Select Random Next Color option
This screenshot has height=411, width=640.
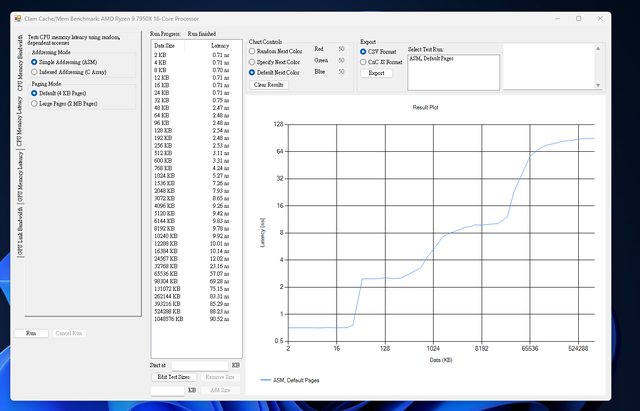click(x=252, y=49)
